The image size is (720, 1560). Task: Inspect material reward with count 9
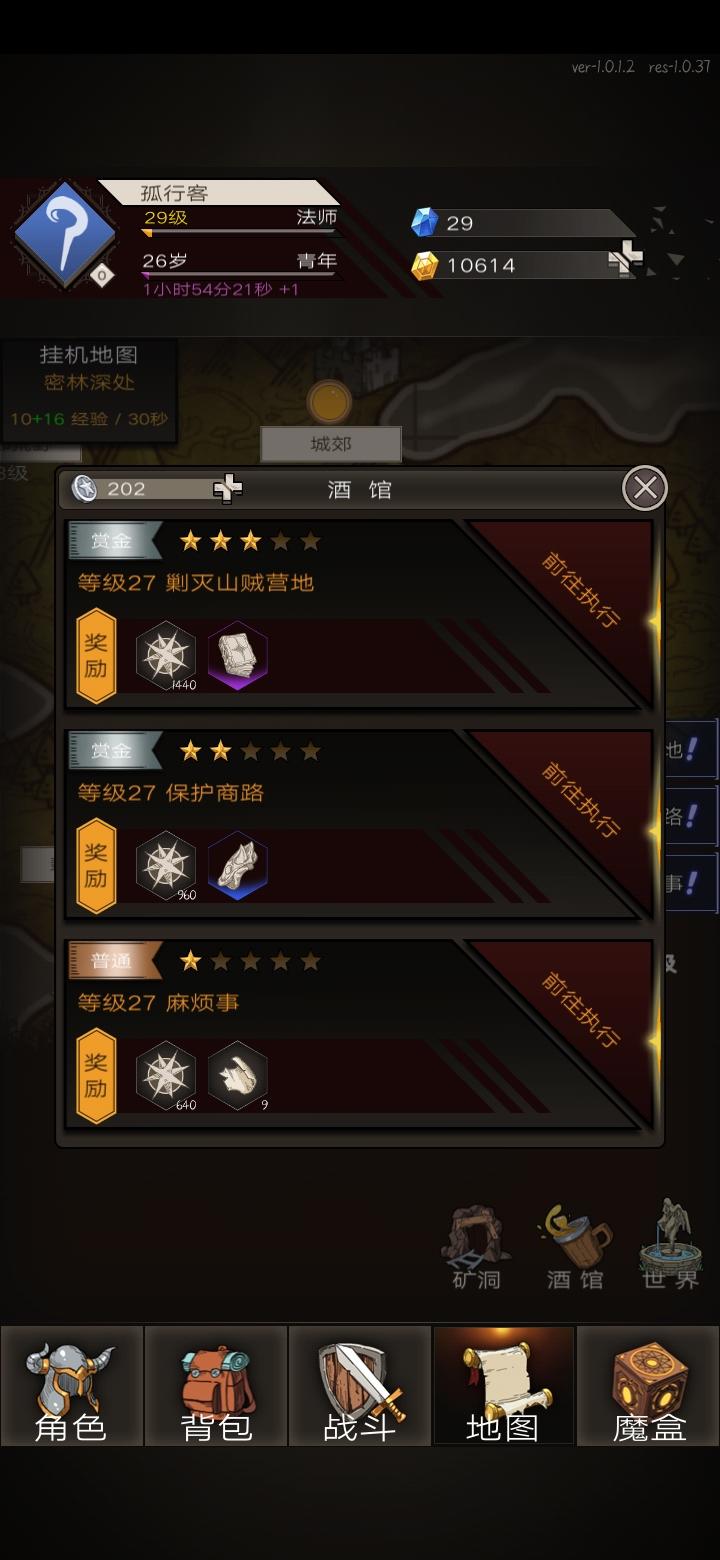[238, 1075]
